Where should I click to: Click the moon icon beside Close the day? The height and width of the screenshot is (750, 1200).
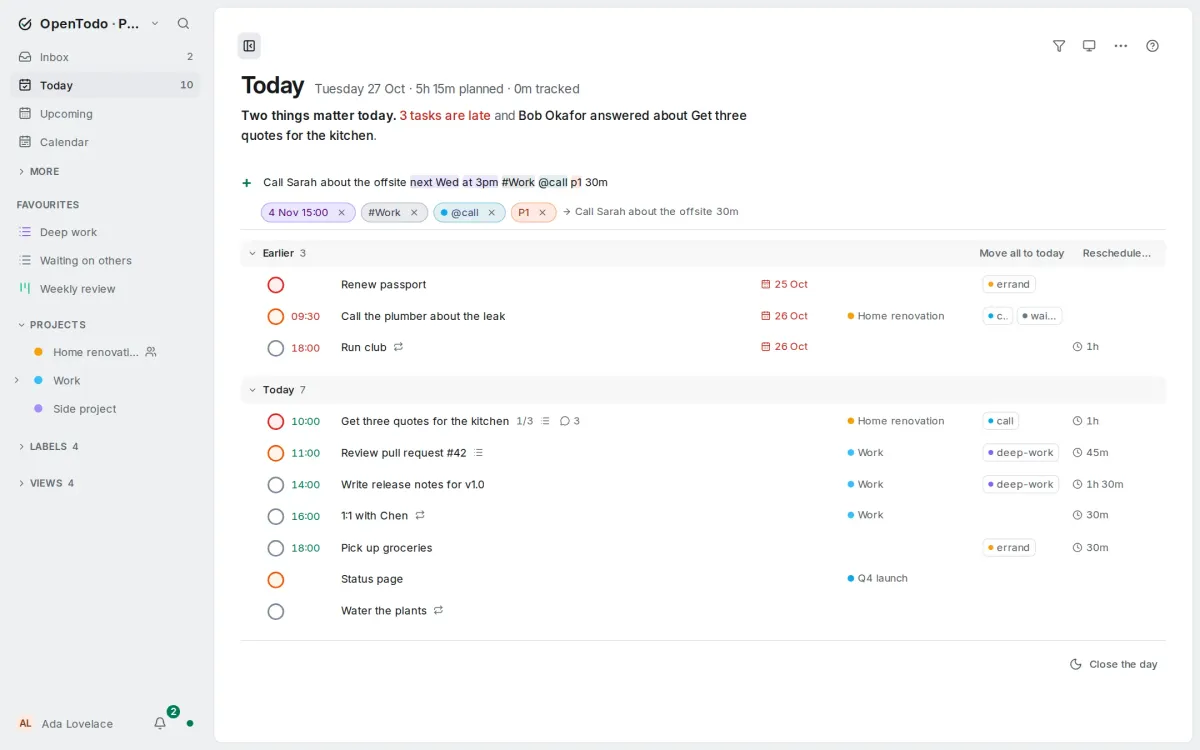point(1076,664)
